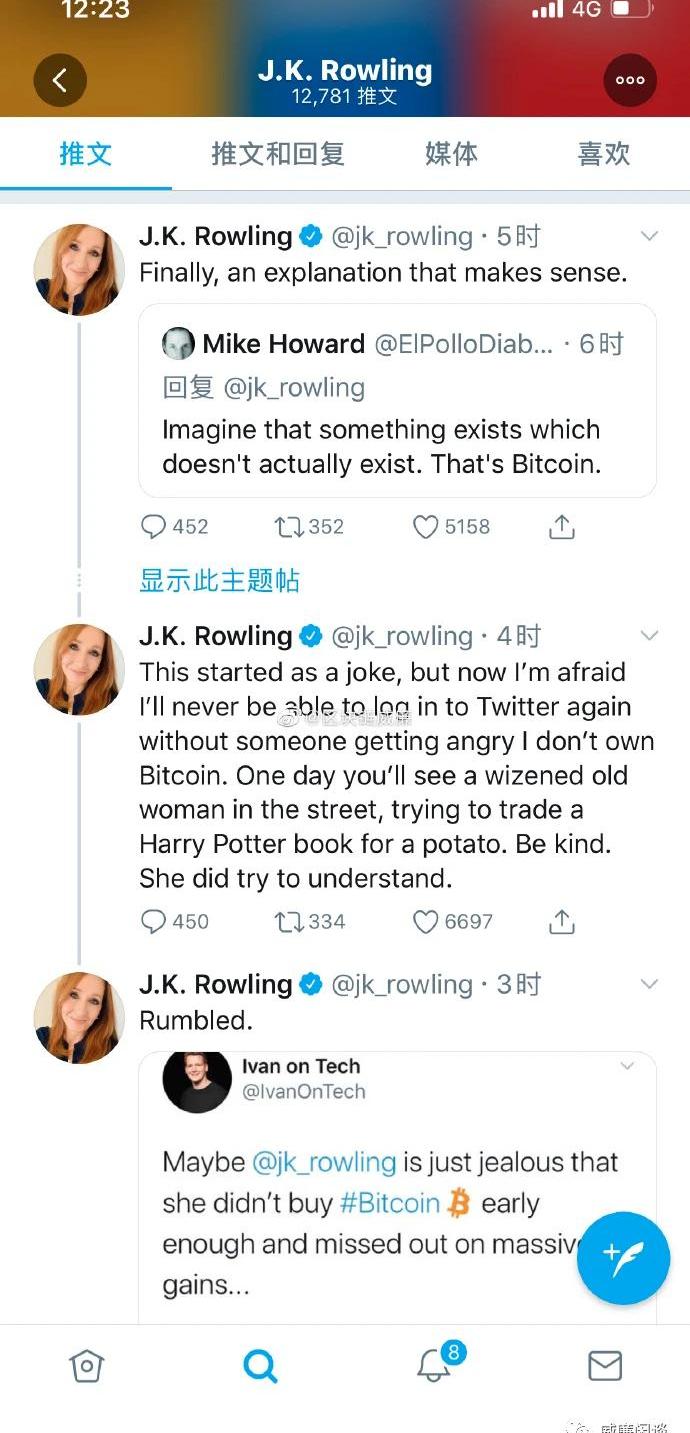Tap the 显示此主题帖 link
The width and height of the screenshot is (690, 1433).
click(219, 581)
